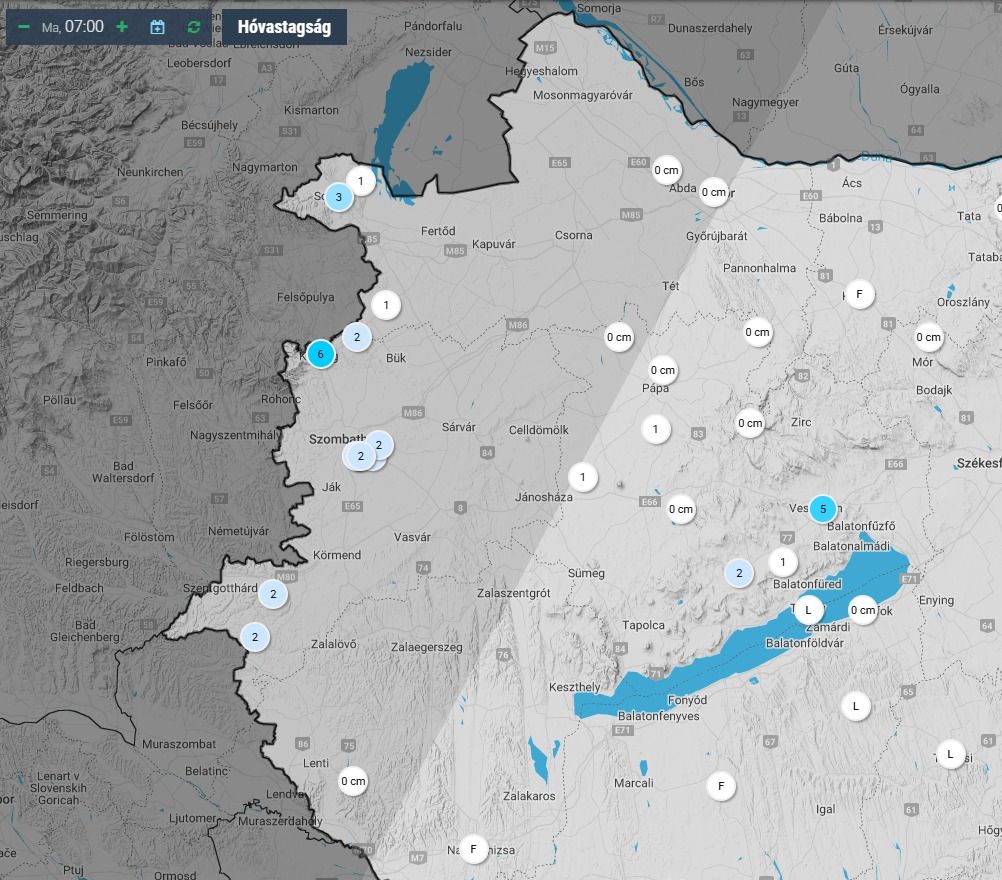Viewport: 1002px width, 880px height.
Task: Select the blue 6 snow marker near Kőszeg
Action: (x=320, y=353)
